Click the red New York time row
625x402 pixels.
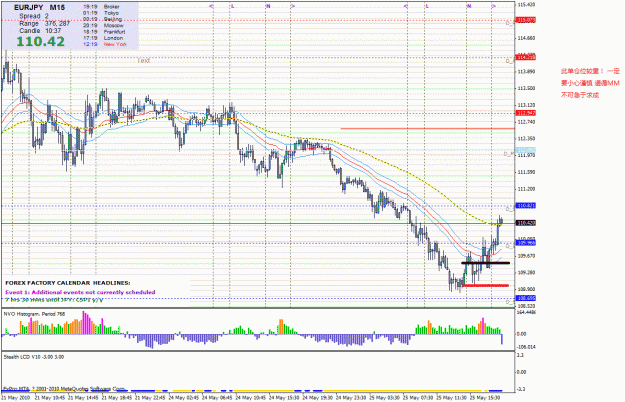click(105, 44)
